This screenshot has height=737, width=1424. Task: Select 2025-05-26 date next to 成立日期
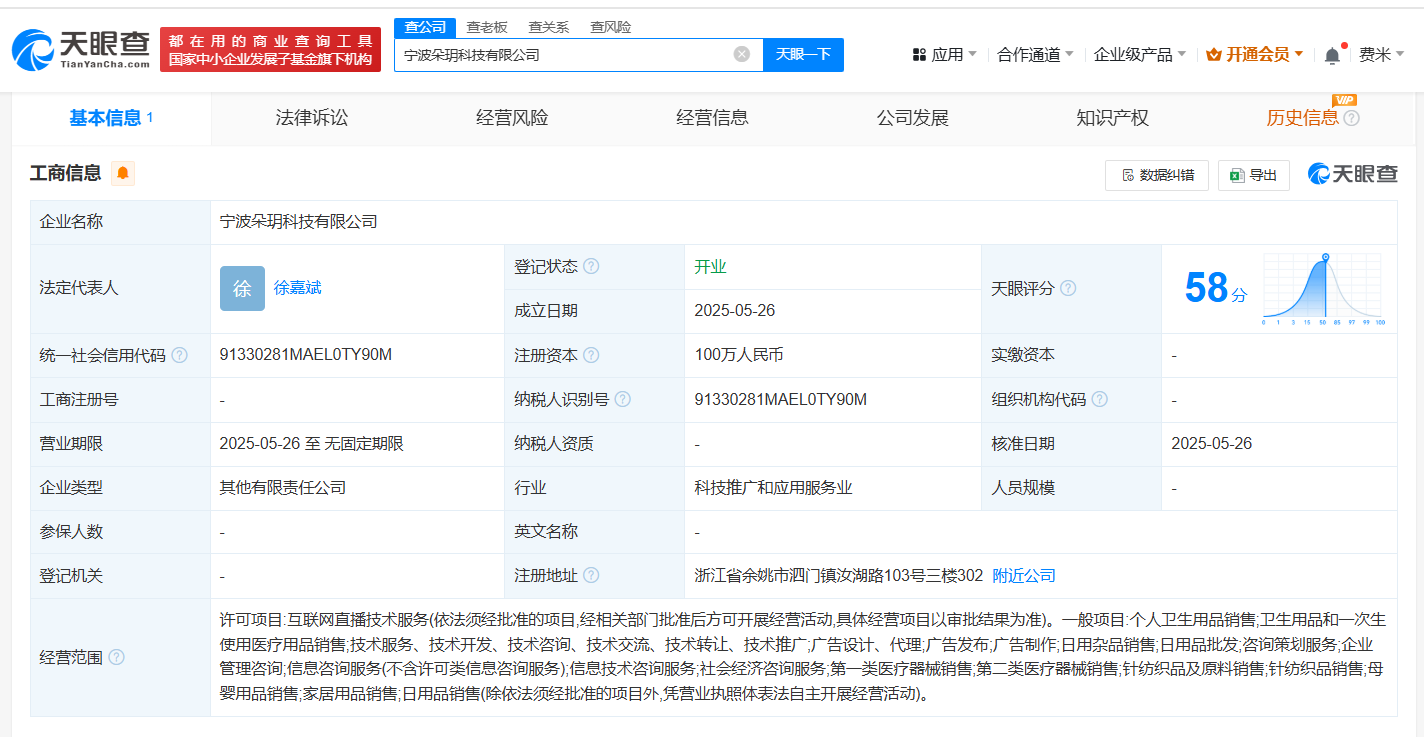coord(735,311)
